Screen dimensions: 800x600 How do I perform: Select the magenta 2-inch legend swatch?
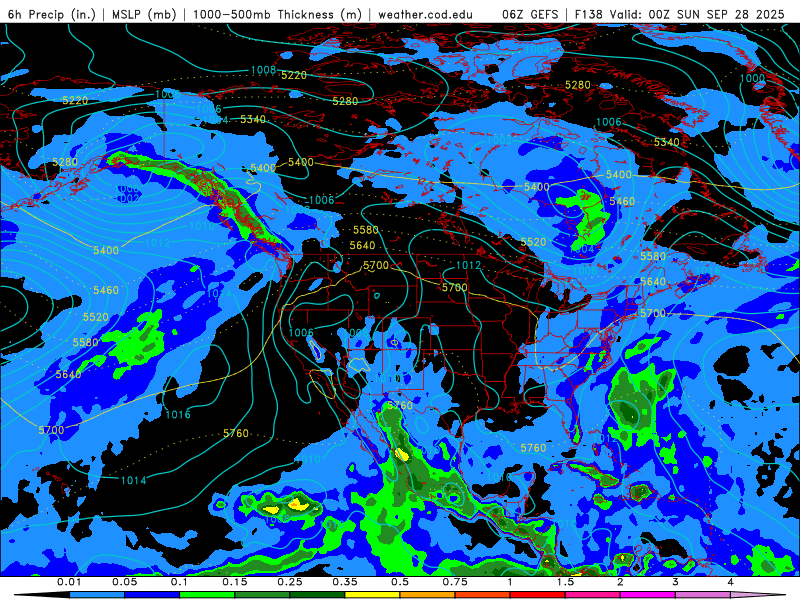coord(648,595)
